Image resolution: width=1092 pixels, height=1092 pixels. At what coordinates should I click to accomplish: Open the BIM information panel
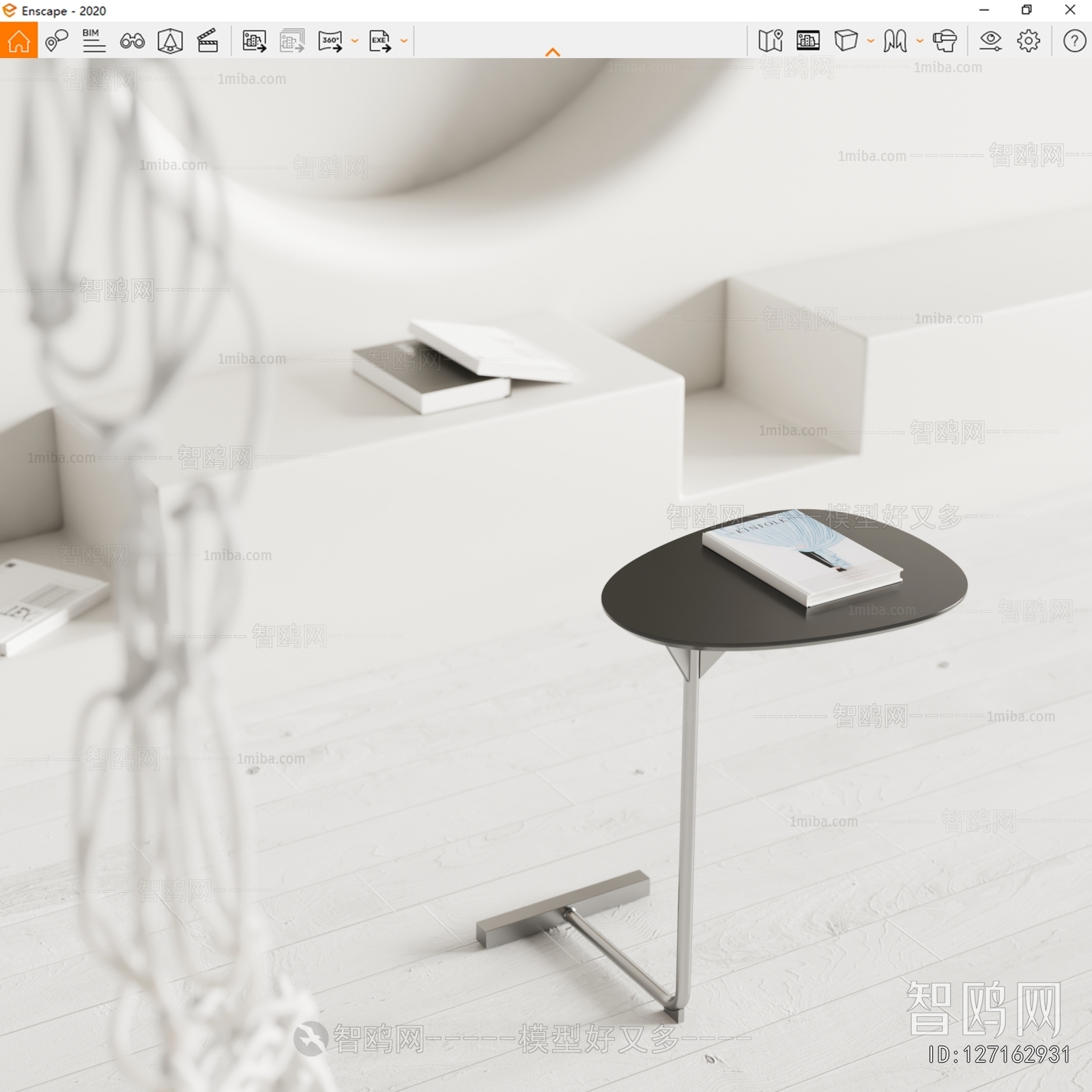click(x=94, y=41)
